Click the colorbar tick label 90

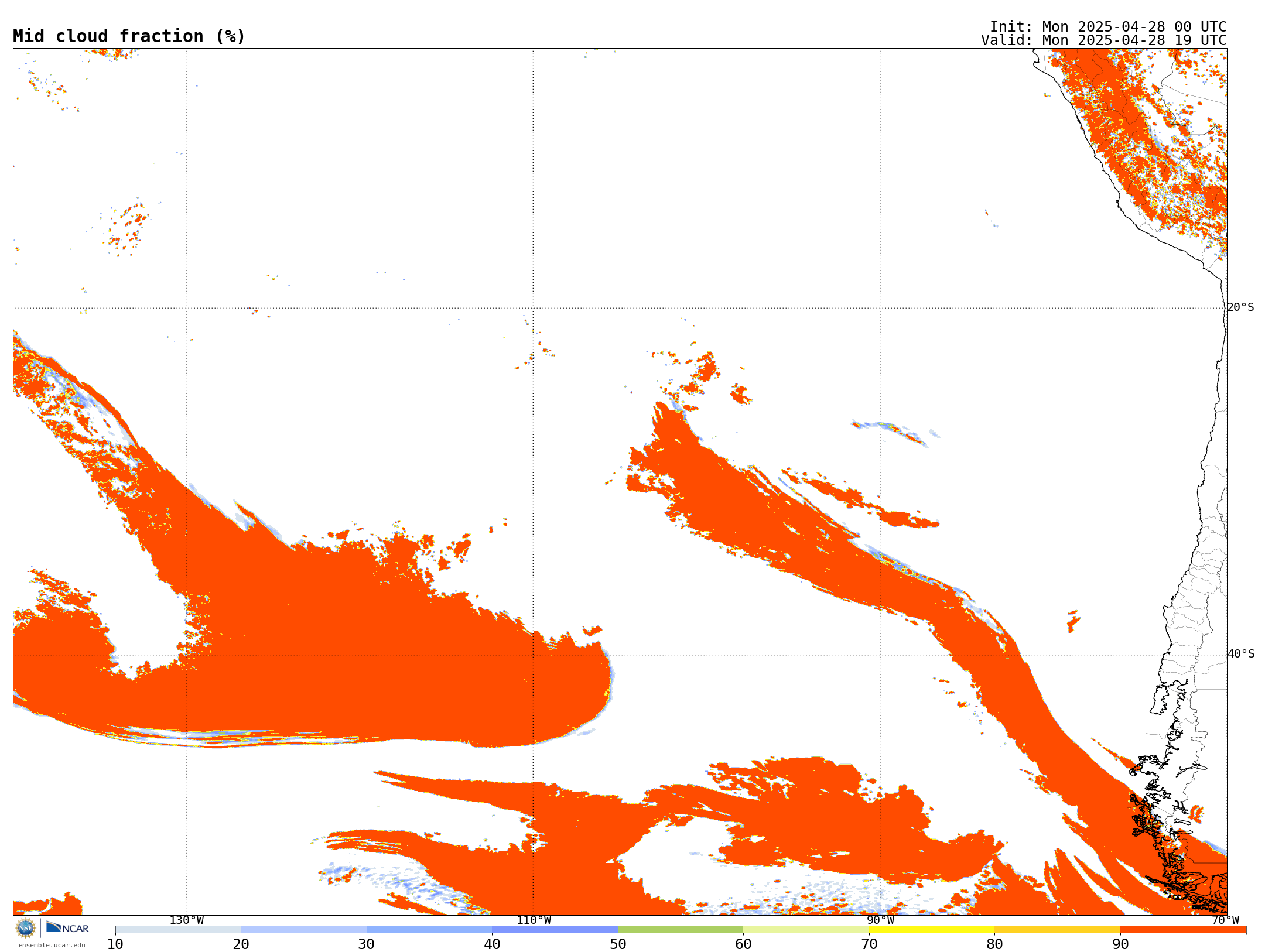tap(1120, 944)
